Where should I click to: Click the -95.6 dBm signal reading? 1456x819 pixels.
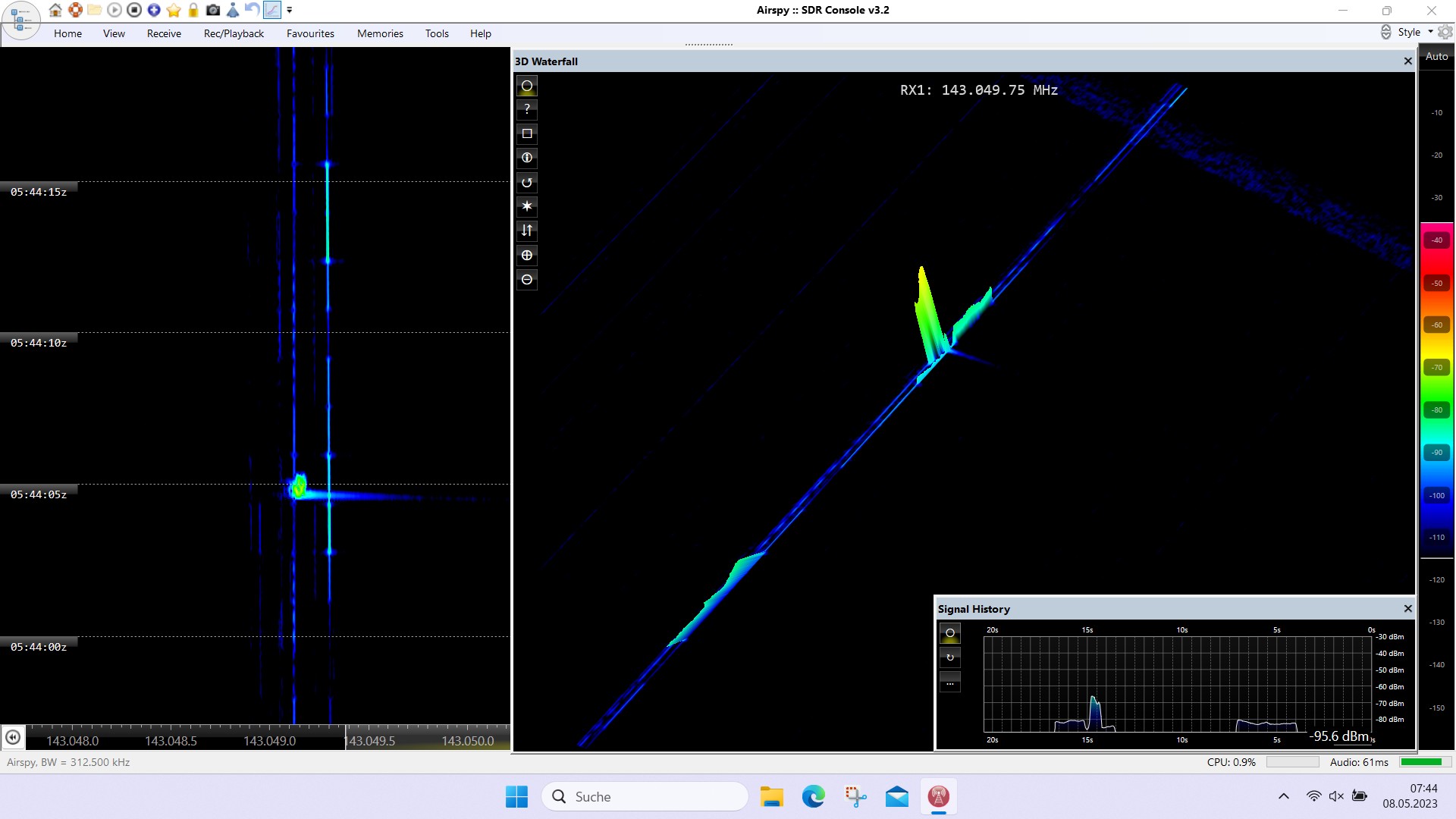[1339, 736]
